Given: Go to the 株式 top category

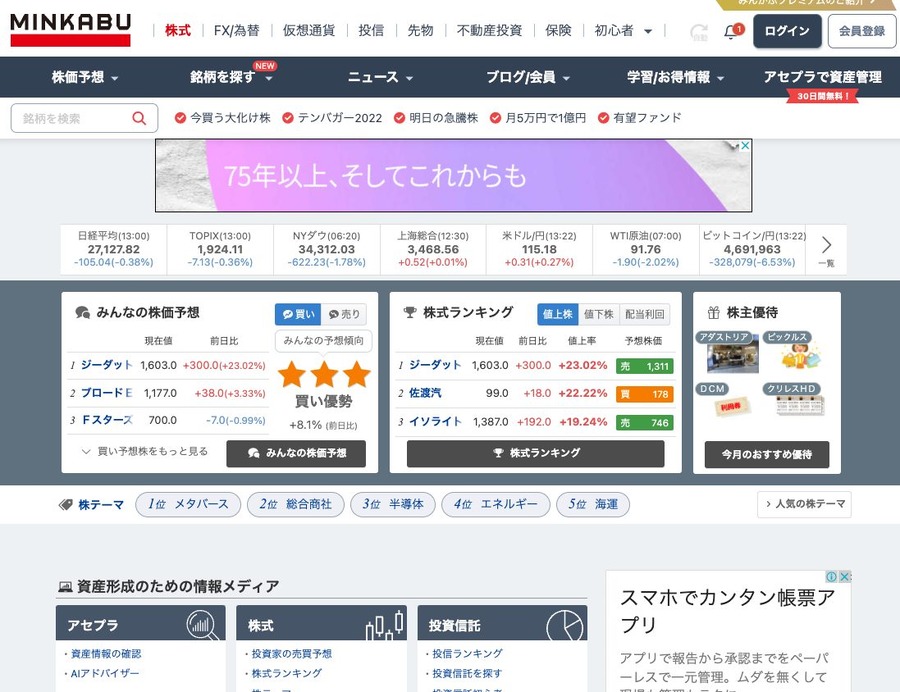Looking at the screenshot, I should point(177,30).
